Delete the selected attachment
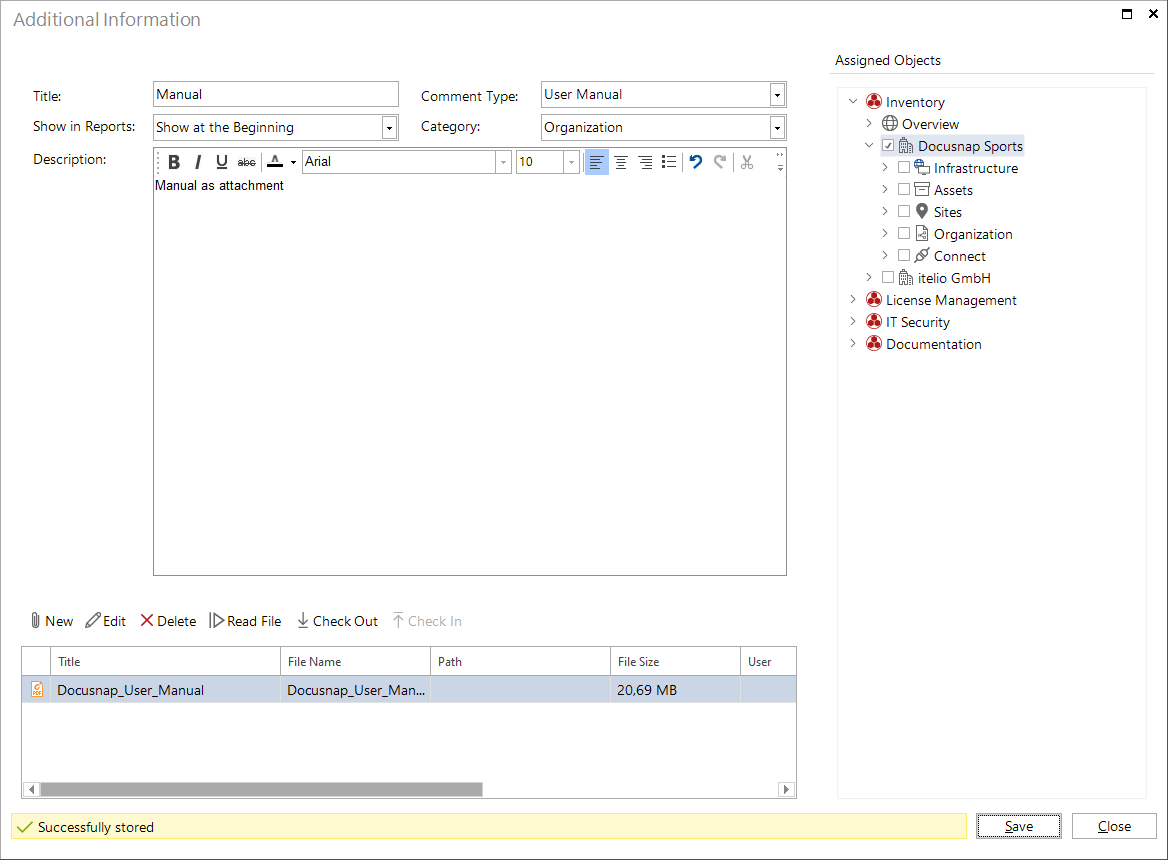The height and width of the screenshot is (860, 1168). (168, 621)
